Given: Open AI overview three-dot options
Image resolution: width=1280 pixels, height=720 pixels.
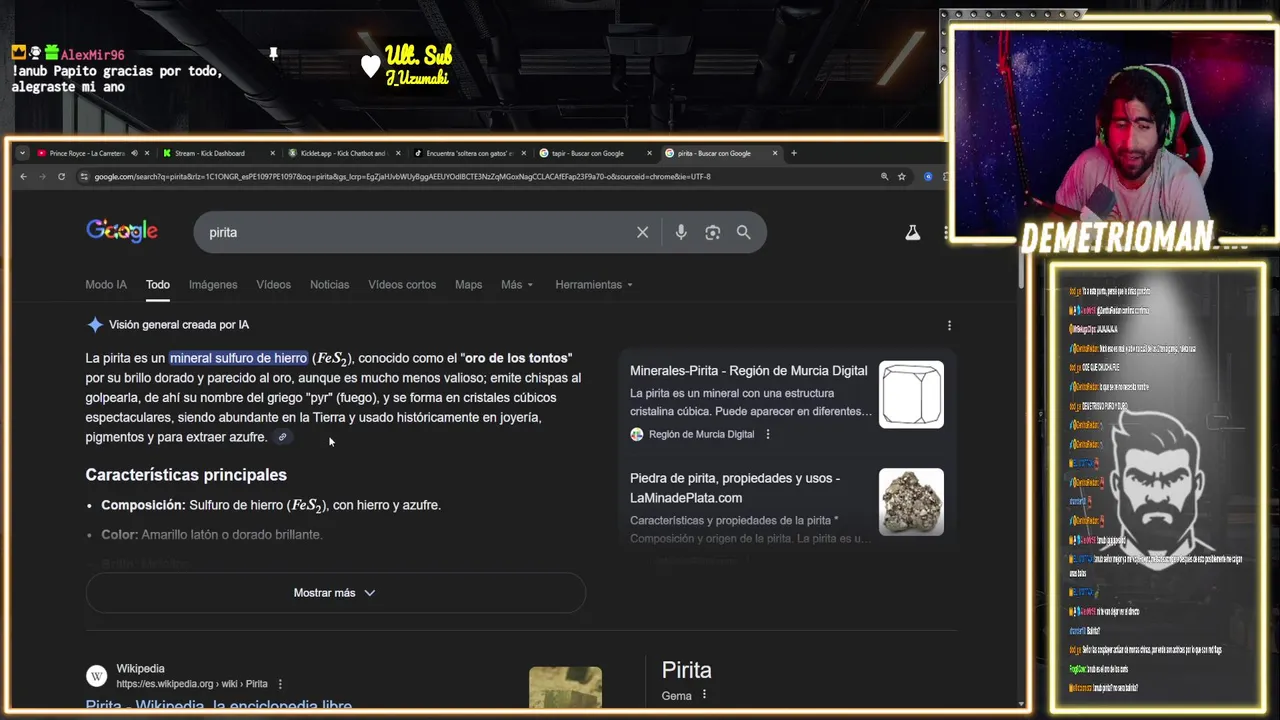Looking at the screenshot, I should (x=949, y=325).
